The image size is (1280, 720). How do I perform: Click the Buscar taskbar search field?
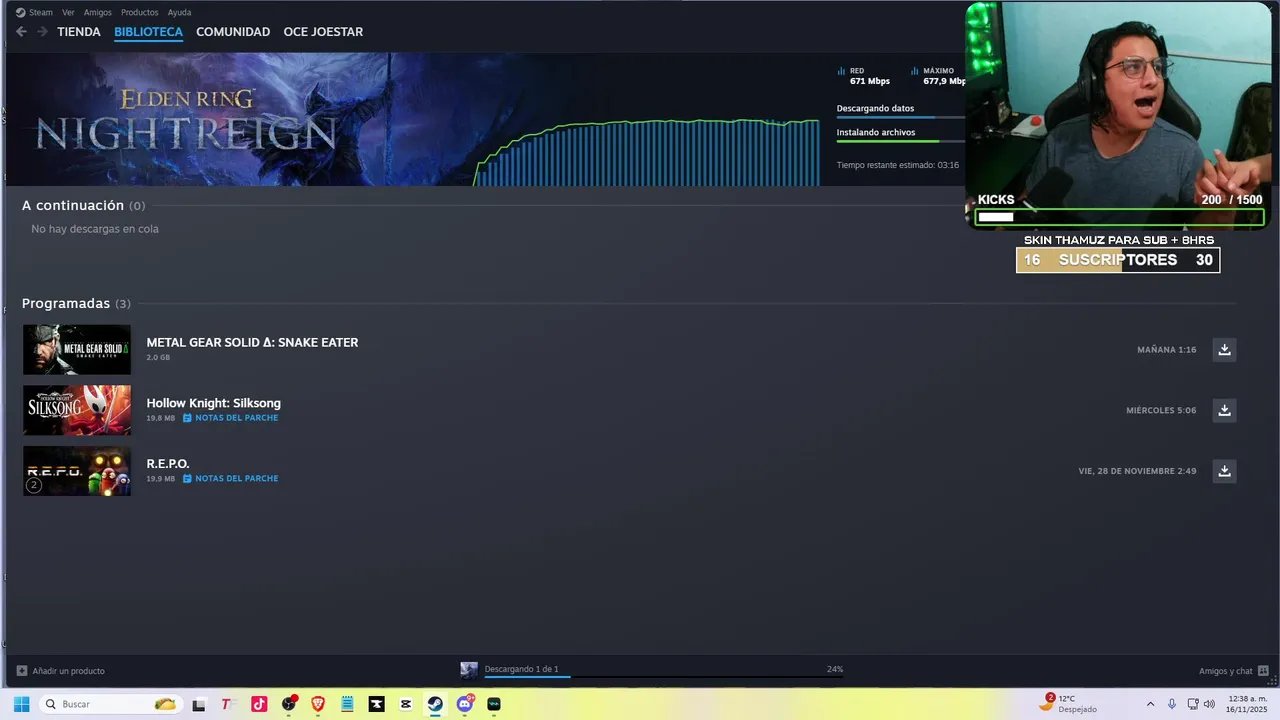110,704
